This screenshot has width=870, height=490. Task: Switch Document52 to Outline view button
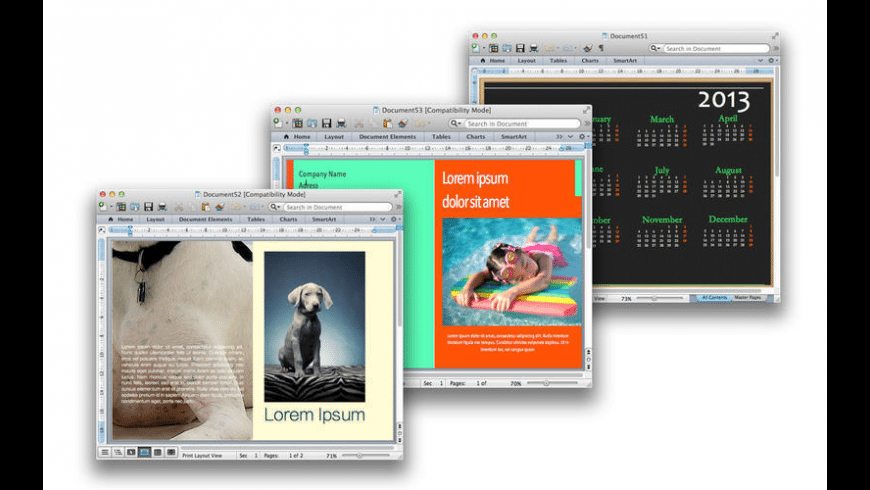point(118,453)
